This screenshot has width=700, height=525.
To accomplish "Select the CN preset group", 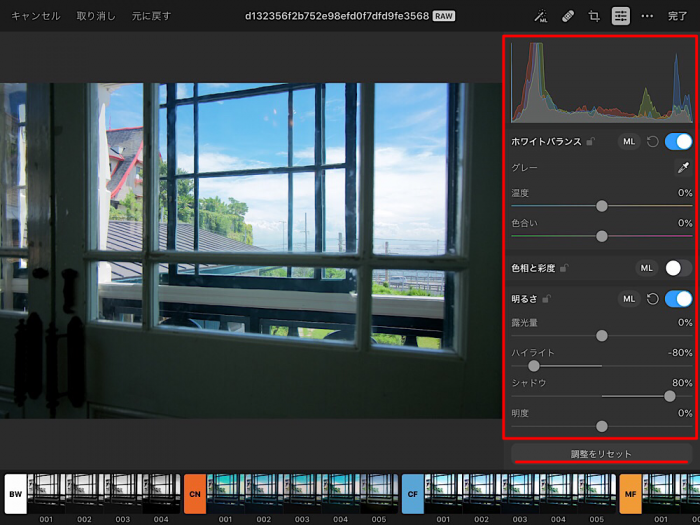I will [x=195, y=494].
